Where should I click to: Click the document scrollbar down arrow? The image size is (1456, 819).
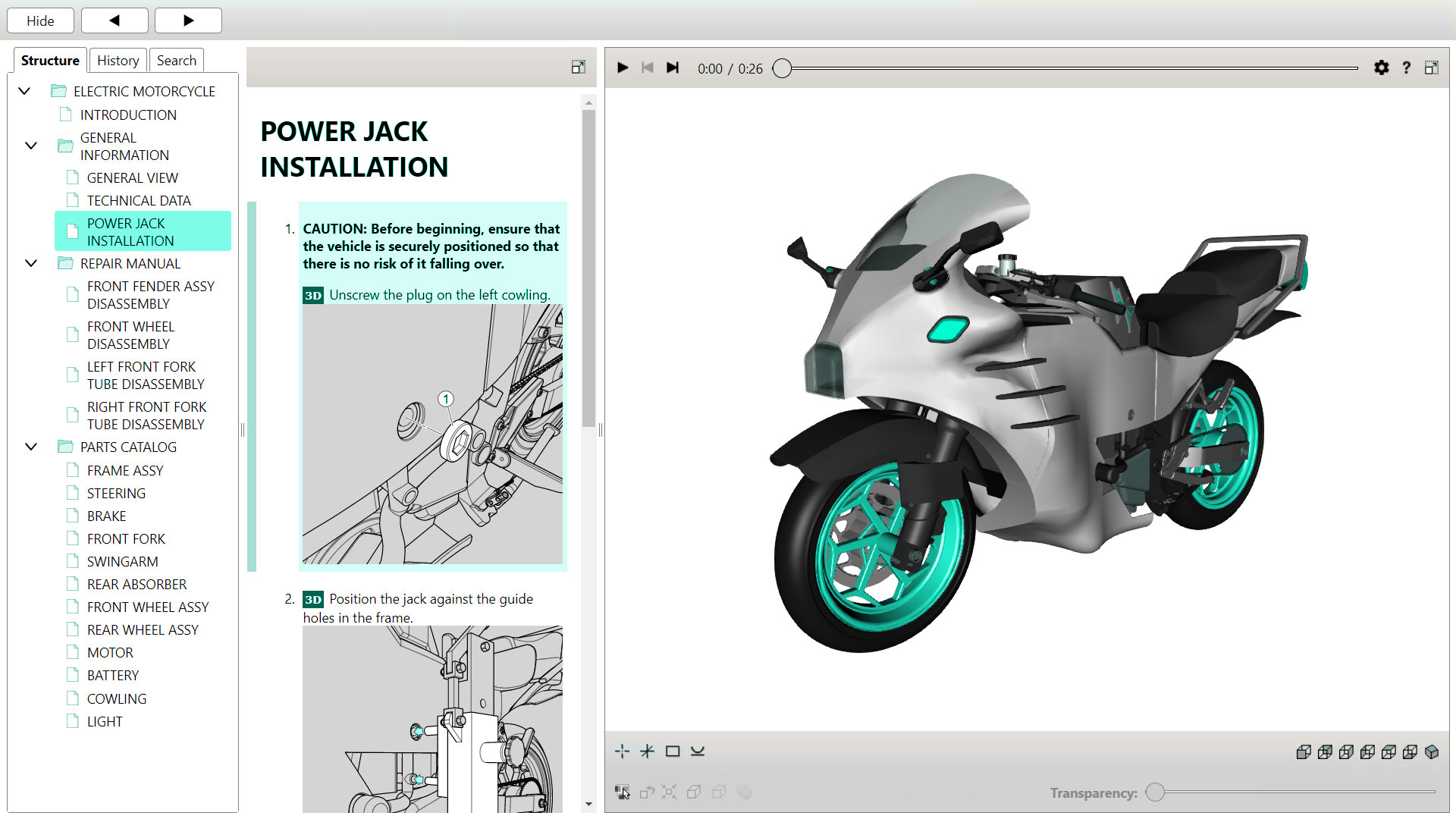(588, 804)
